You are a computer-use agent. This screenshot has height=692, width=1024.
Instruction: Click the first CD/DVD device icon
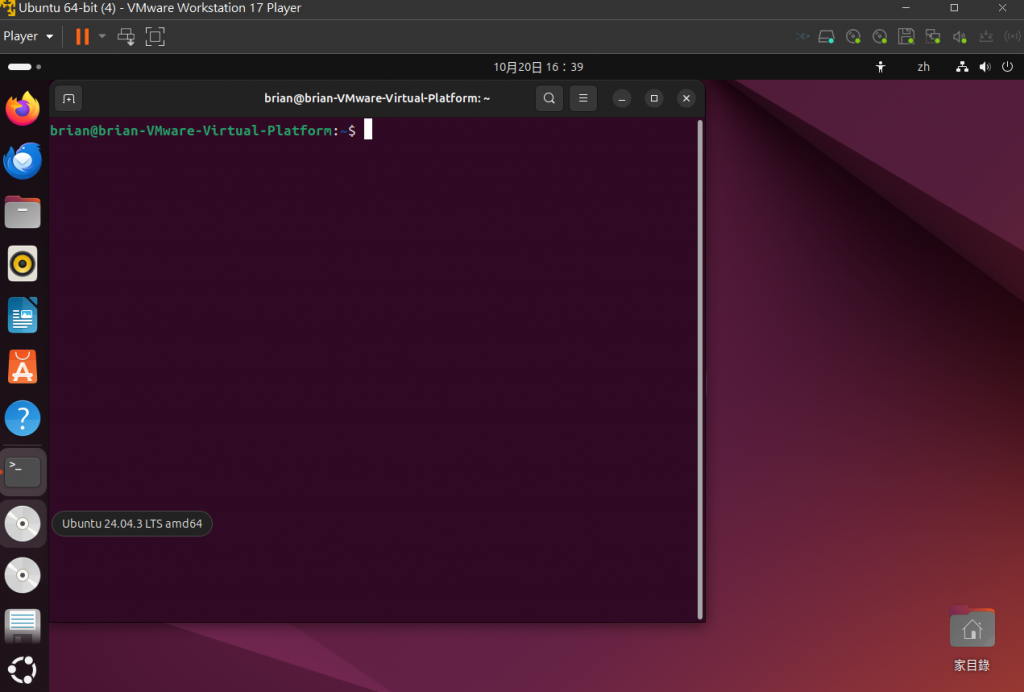[853, 37]
